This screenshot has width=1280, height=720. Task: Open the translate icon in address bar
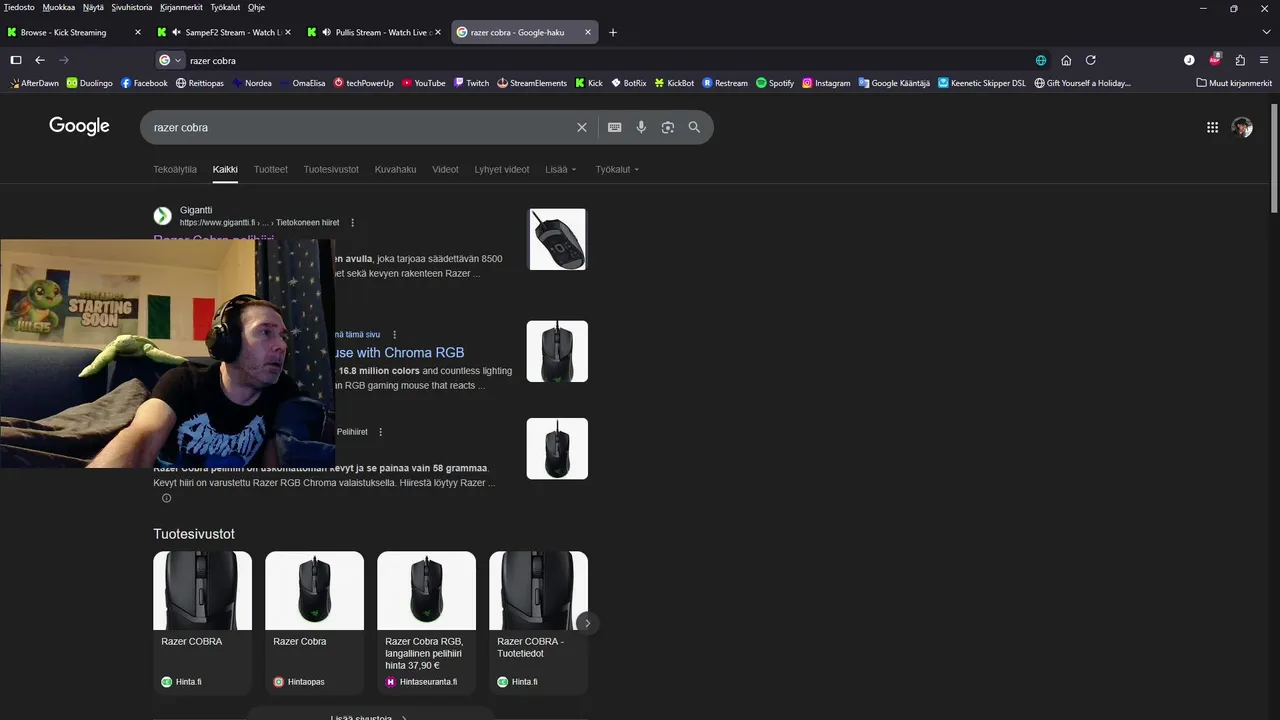(x=1041, y=60)
